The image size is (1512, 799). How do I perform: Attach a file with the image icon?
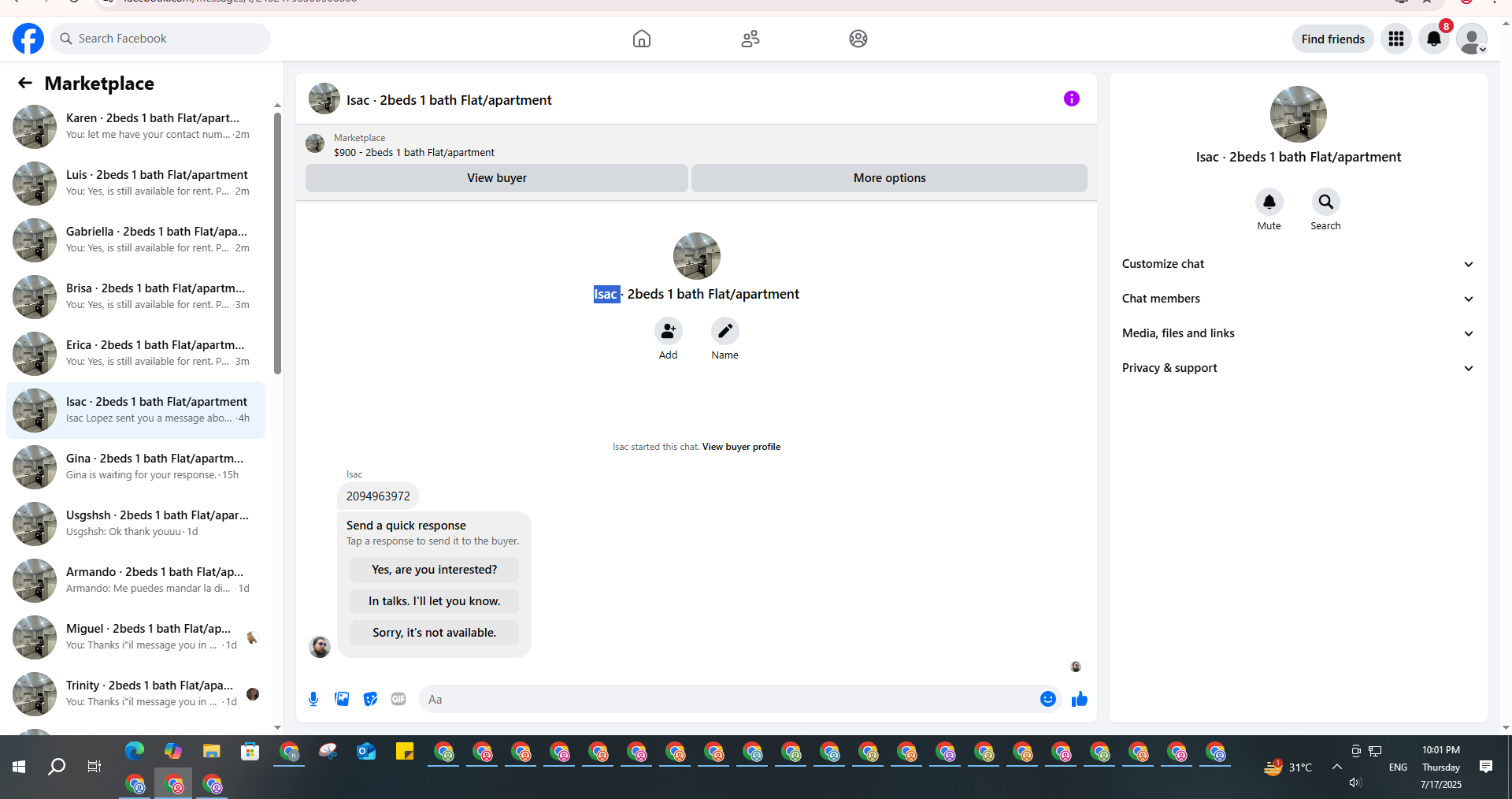(x=342, y=699)
